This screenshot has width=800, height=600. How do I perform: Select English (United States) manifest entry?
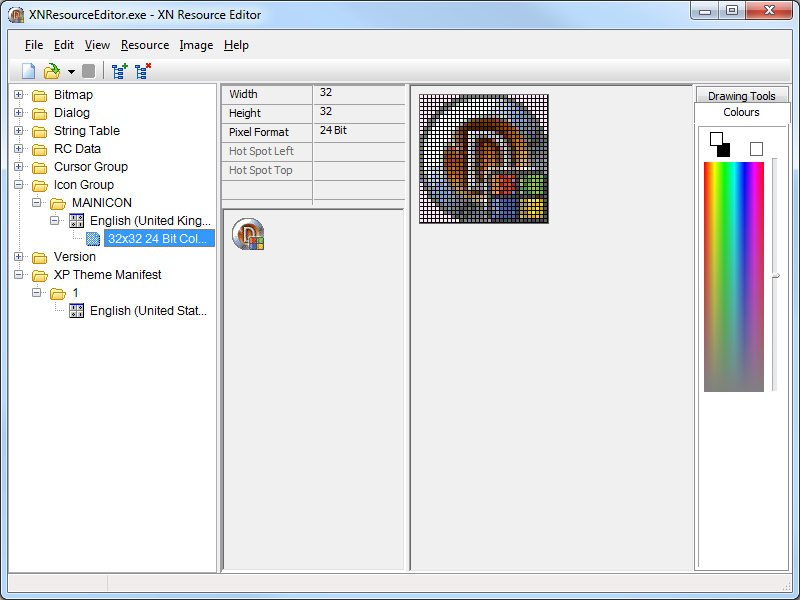pyautogui.click(x=148, y=311)
